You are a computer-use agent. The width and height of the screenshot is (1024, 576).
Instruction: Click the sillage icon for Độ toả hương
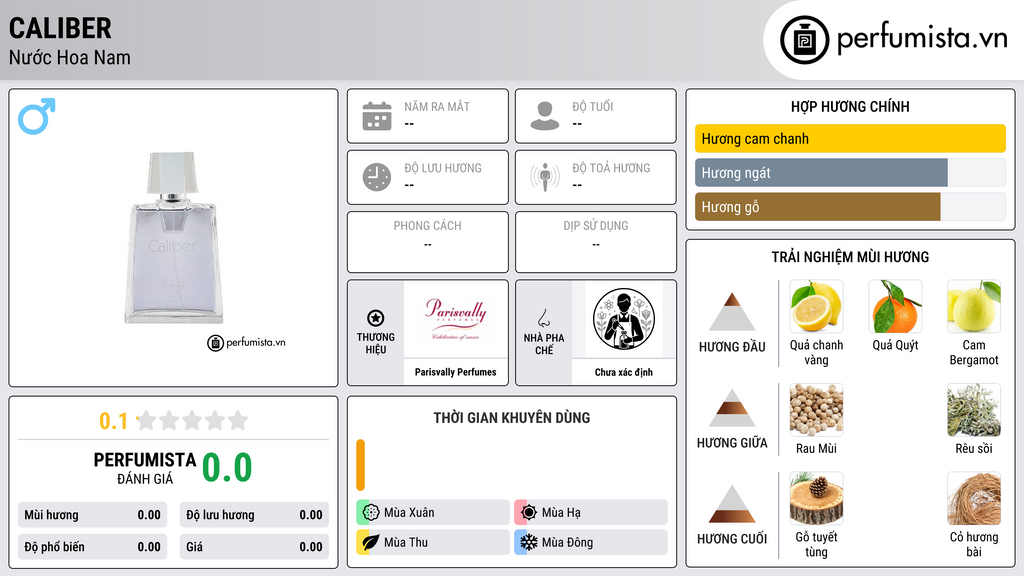tap(545, 177)
